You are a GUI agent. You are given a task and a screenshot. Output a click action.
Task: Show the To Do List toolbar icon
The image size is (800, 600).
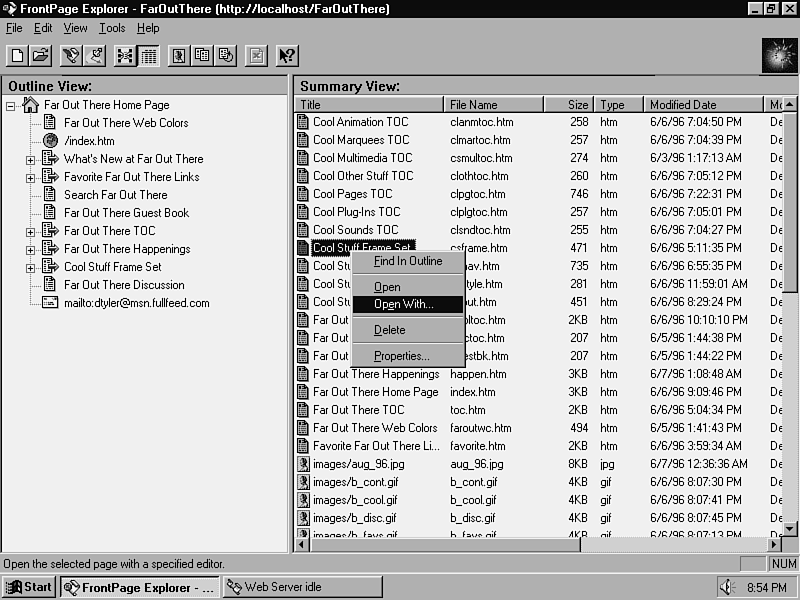95,56
